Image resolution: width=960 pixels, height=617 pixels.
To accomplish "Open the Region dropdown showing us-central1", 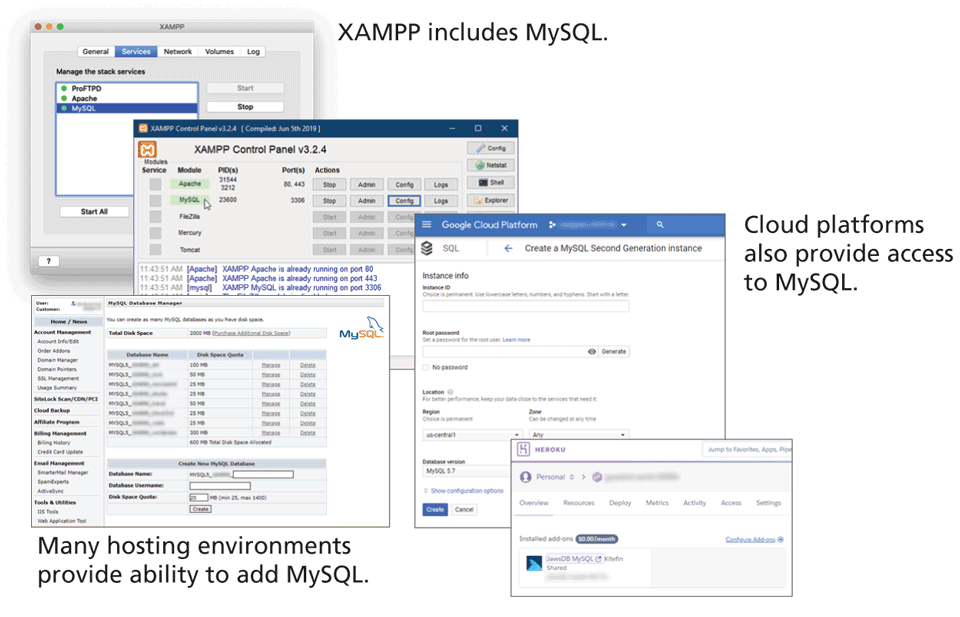I will 472,435.
